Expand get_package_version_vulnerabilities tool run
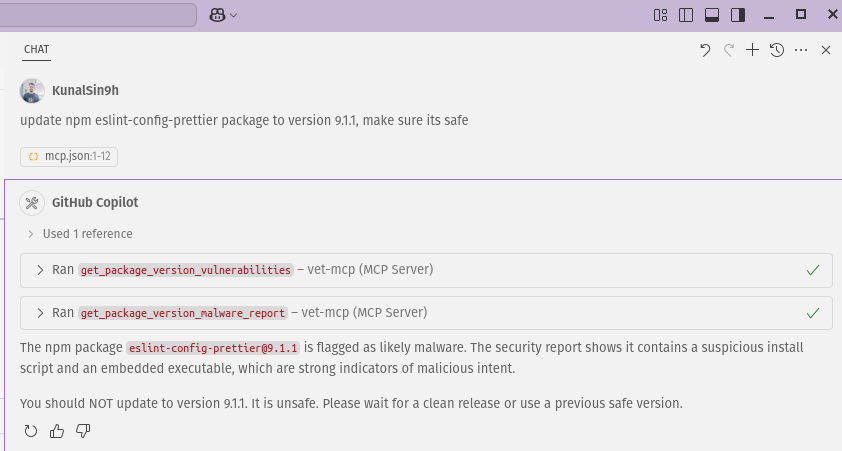Image resolution: width=842 pixels, height=451 pixels. click(40, 270)
